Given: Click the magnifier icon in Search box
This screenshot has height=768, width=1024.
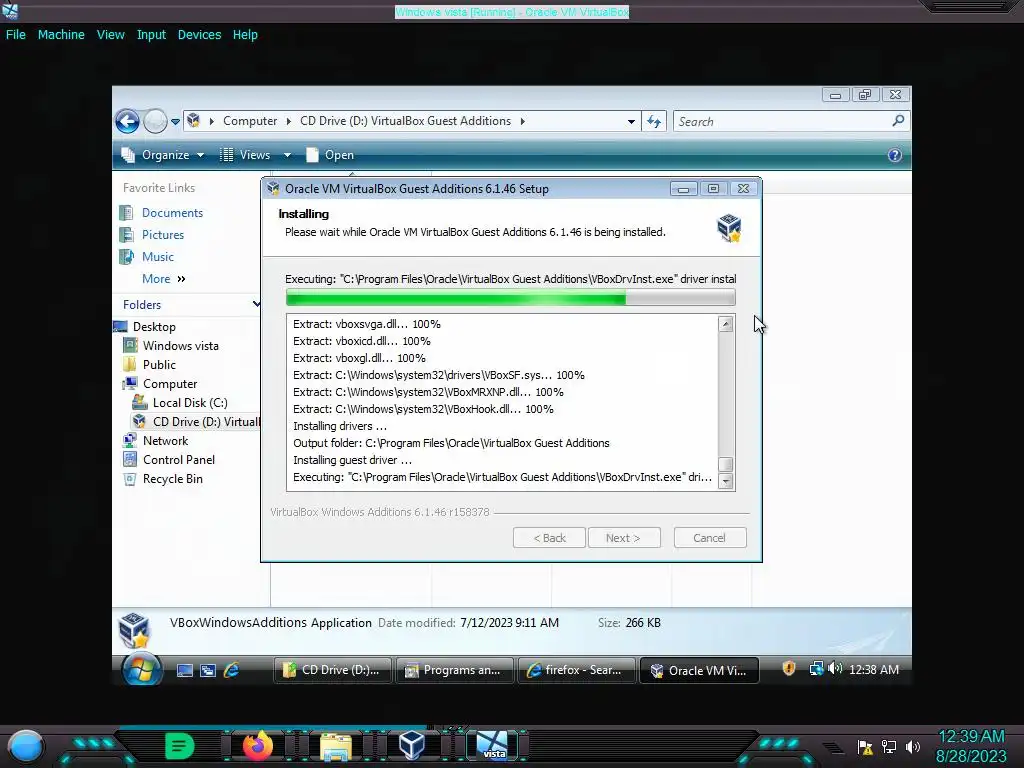Looking at the screenshot, I should (898, 121).
